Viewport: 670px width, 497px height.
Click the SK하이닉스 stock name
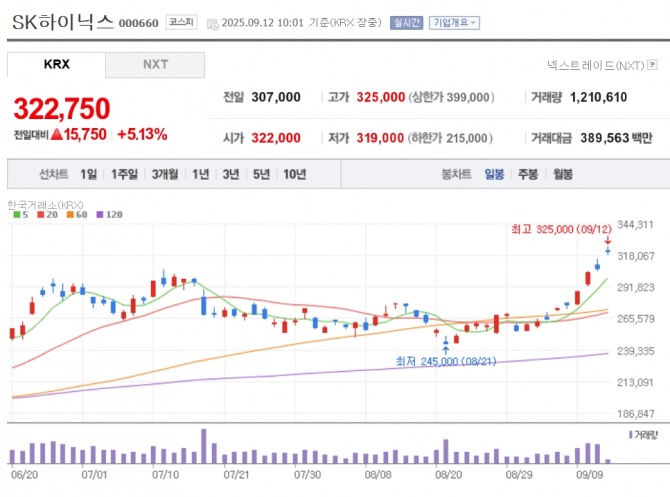pos(63,22)
